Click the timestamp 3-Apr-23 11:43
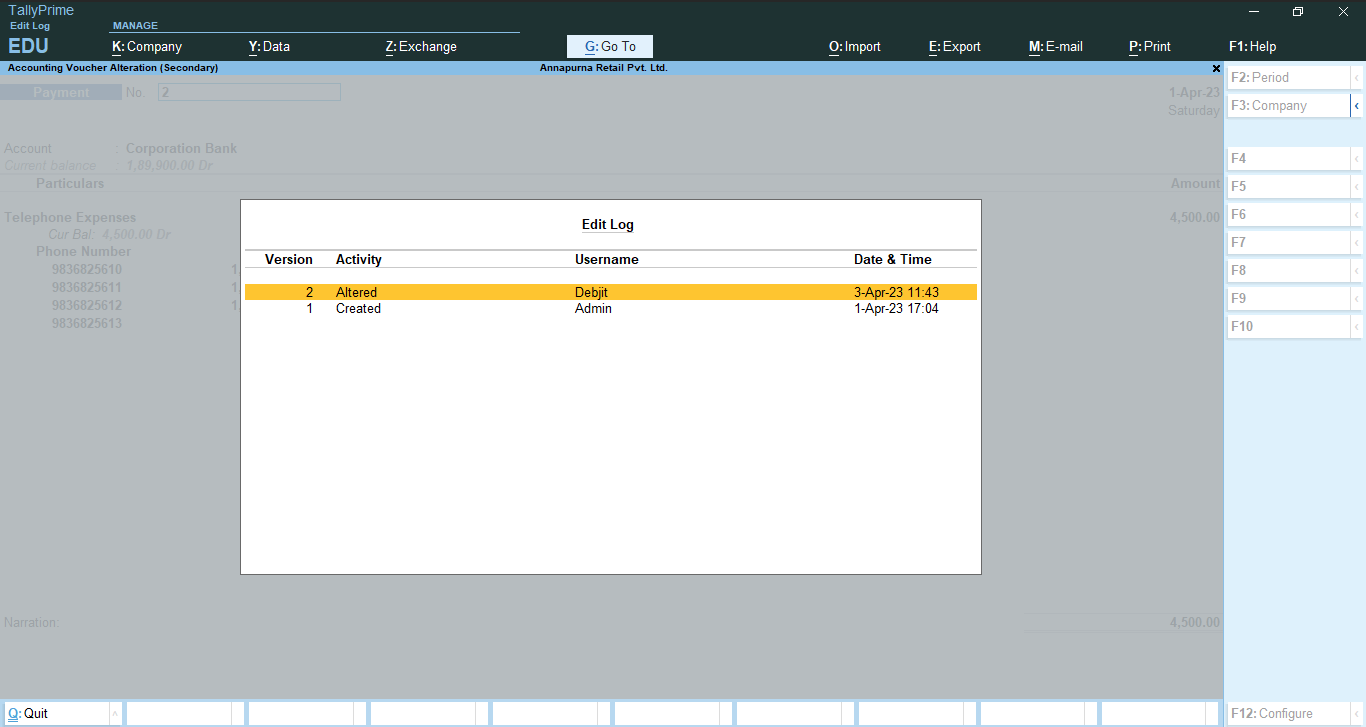The width and height of the screenshot is (1366, 727). click(896, 292)
